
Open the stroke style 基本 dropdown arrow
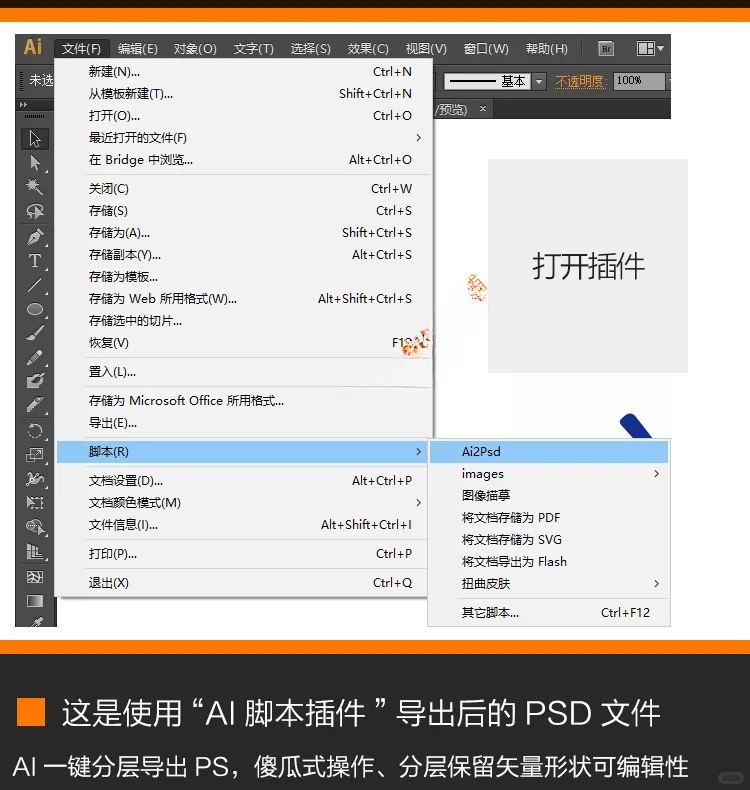pyautogui.click(x=539, y=81)
